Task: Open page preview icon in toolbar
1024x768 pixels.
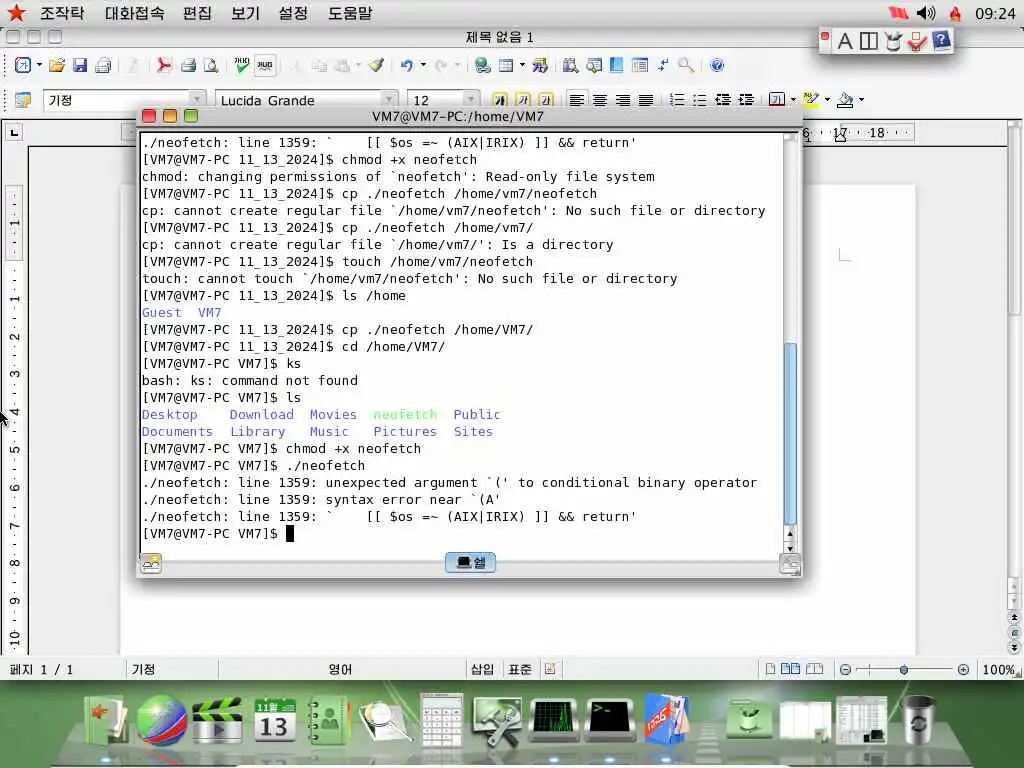Action: coord(210,65)
